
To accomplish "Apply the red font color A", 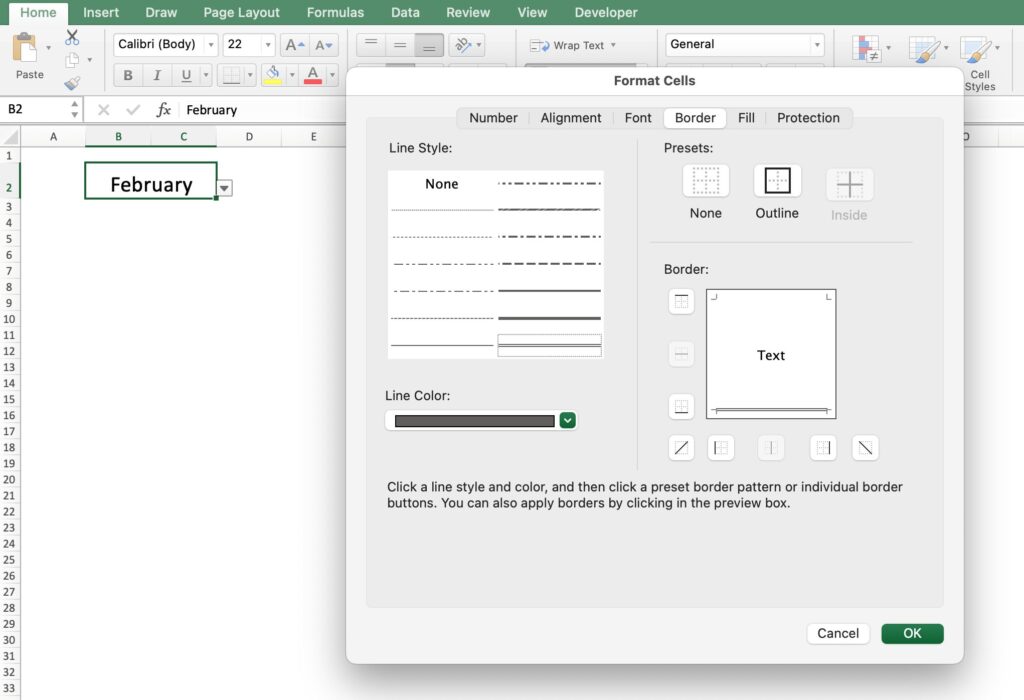I will pos(313,75).
